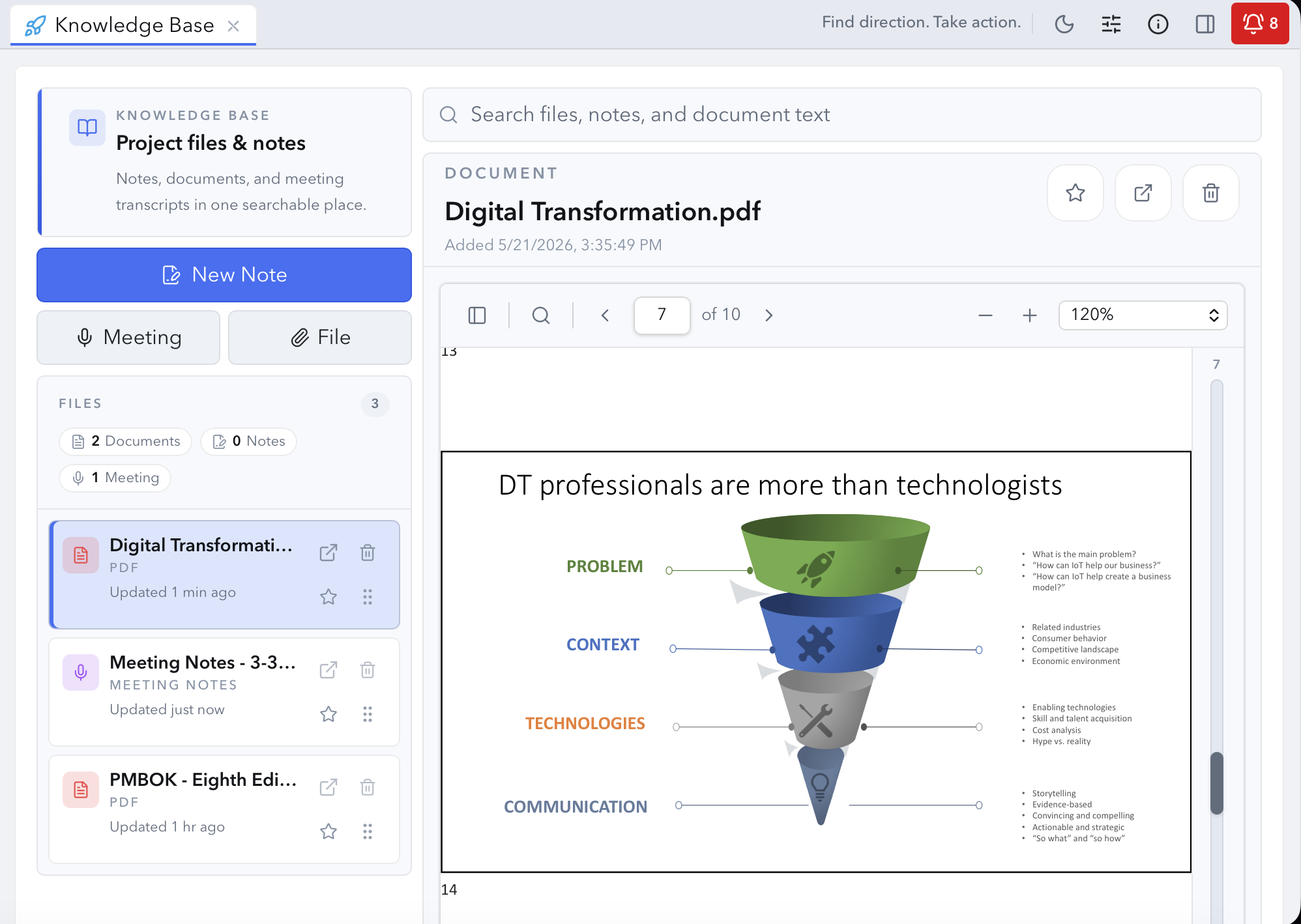The width and height of the screenshot is (1301, 924).
Task: Select the Knowledge Base tab
Action: (x=133, y=25)
